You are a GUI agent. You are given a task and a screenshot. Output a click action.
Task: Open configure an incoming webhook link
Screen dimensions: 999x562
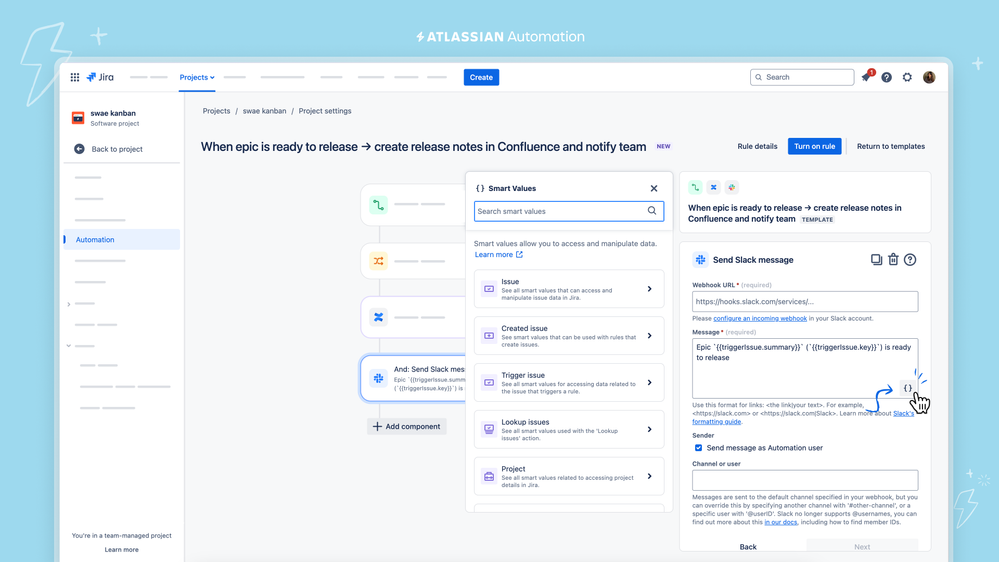(x=759, y=318)
